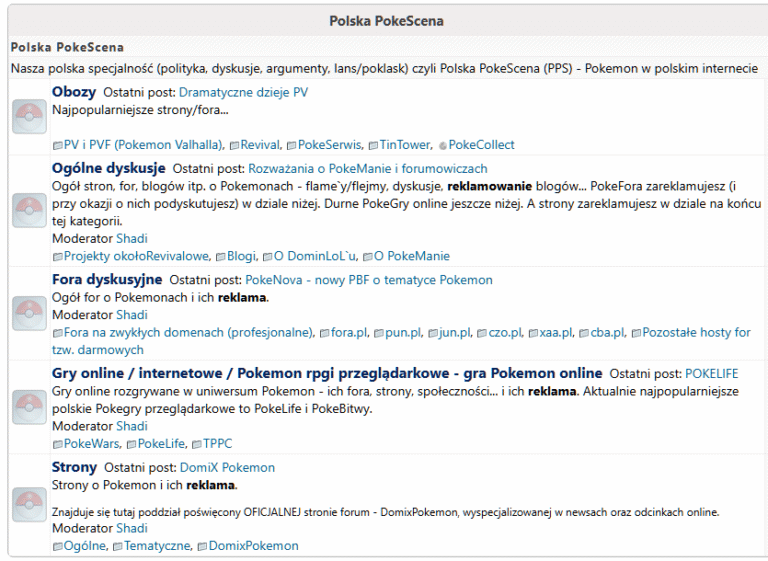Go to Fora dyskusyjne forum

(107, 279)
